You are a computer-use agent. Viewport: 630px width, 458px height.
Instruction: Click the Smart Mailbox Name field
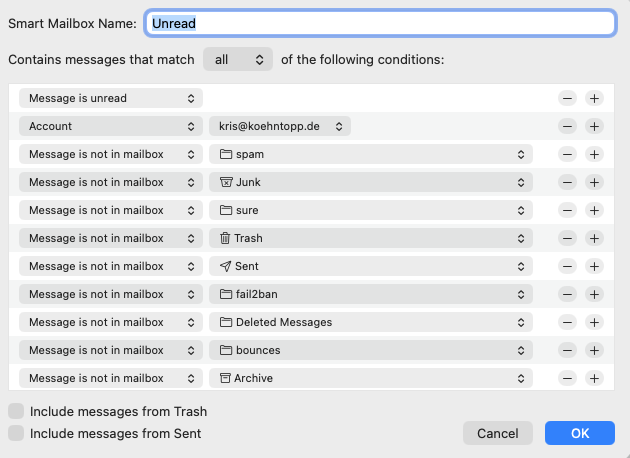tap(380, 22)
